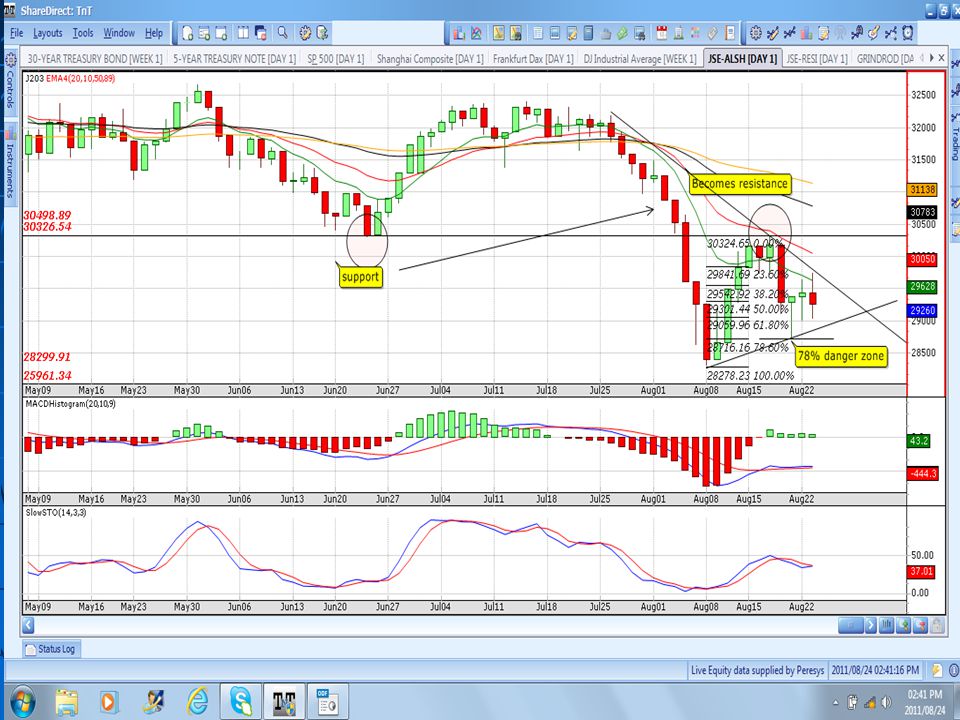Click the info icon in status bar
The image size is (960, 720).
954,670
